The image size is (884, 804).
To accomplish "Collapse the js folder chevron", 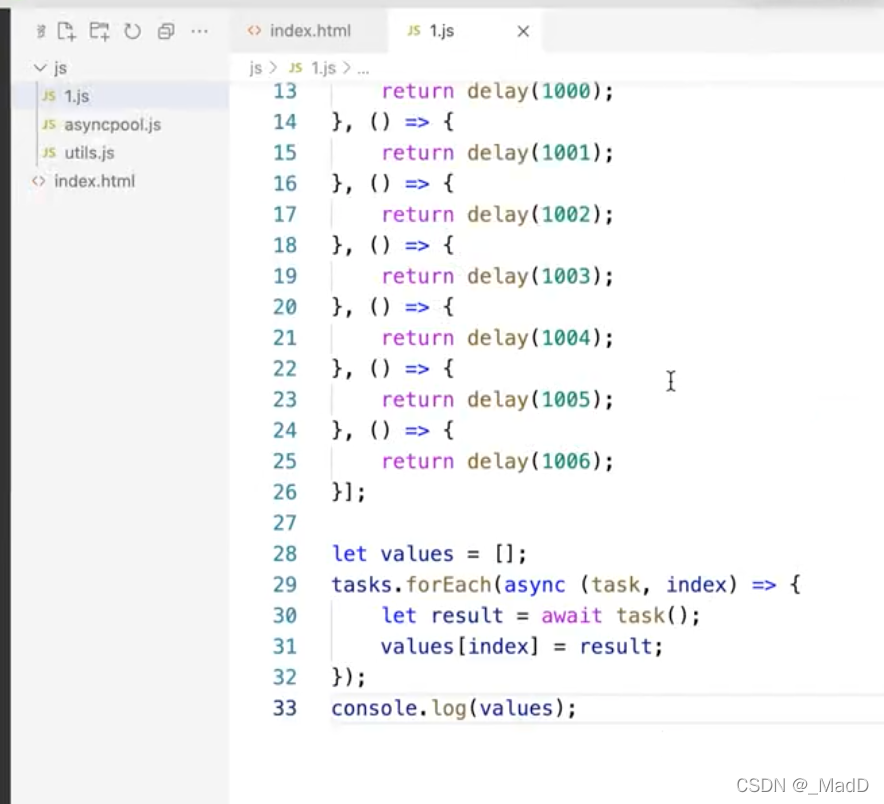I will click(40, 68).
